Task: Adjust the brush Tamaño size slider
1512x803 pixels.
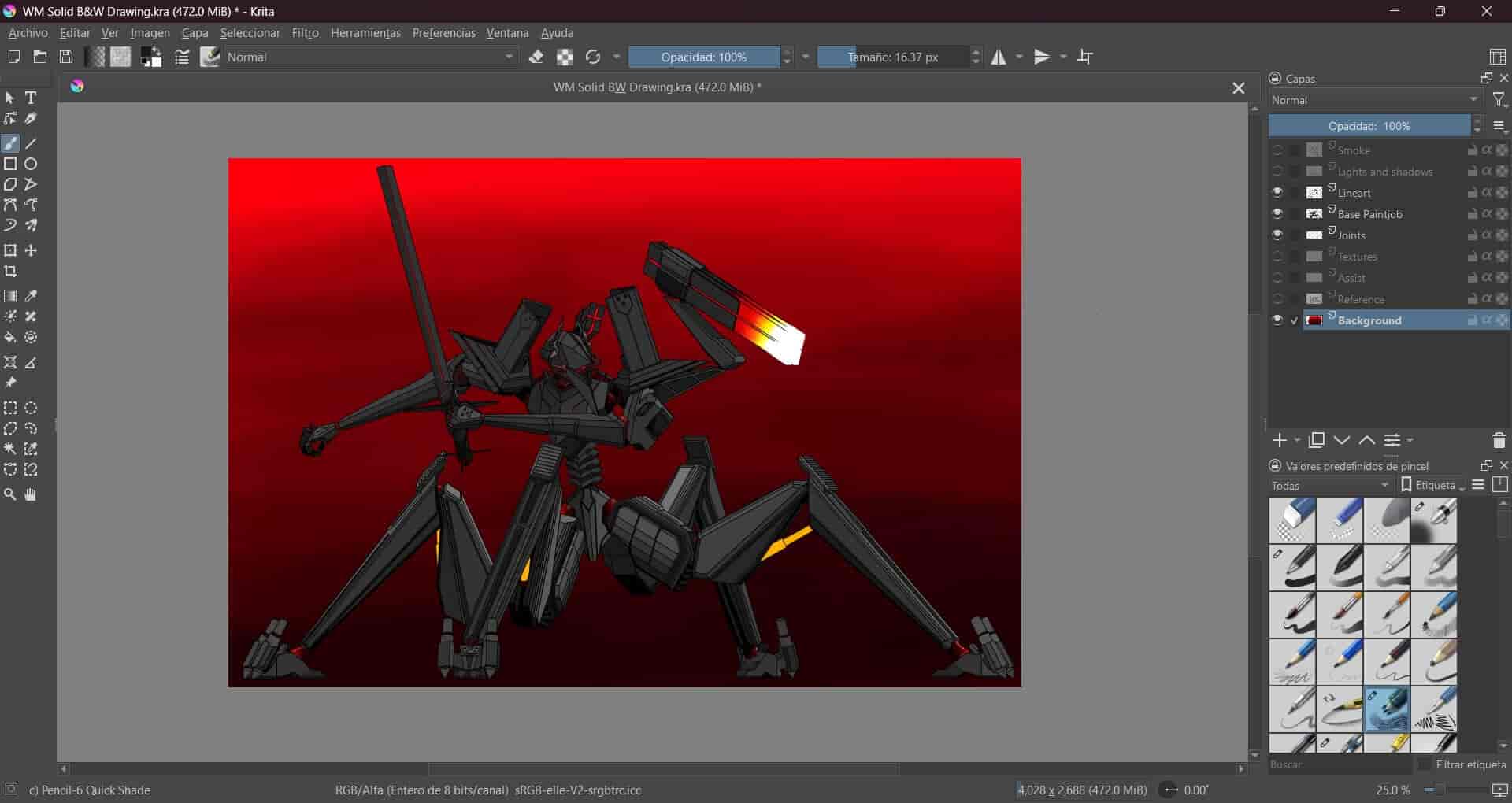Action: (893, 57)
